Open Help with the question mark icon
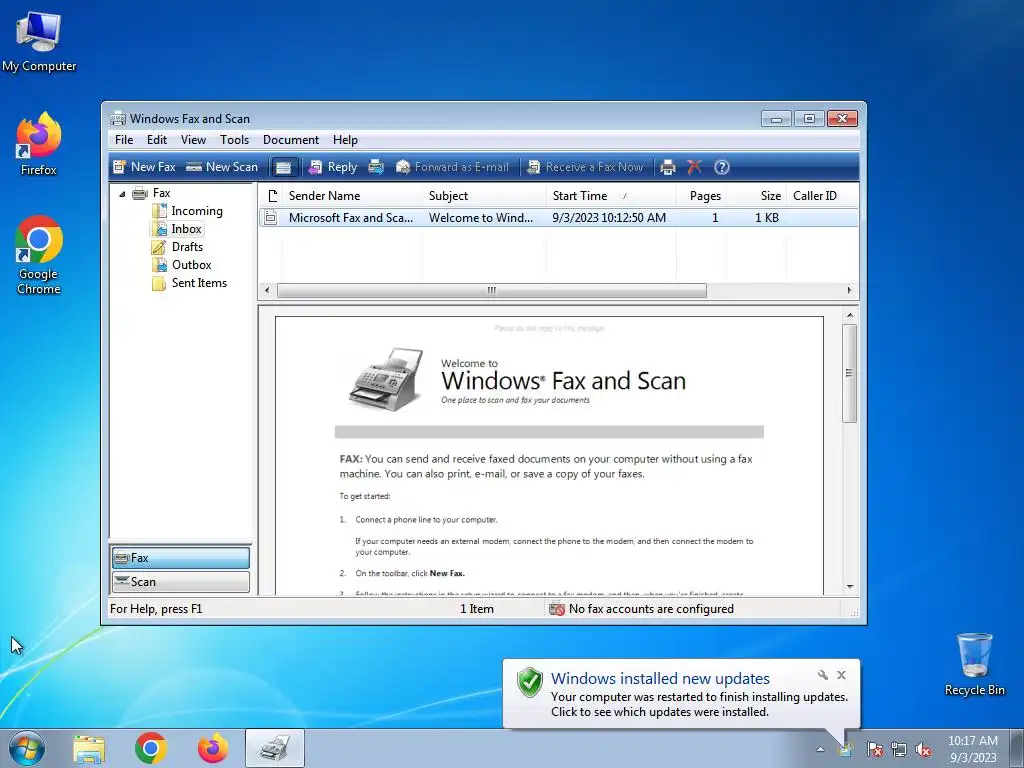 [722, 167]
